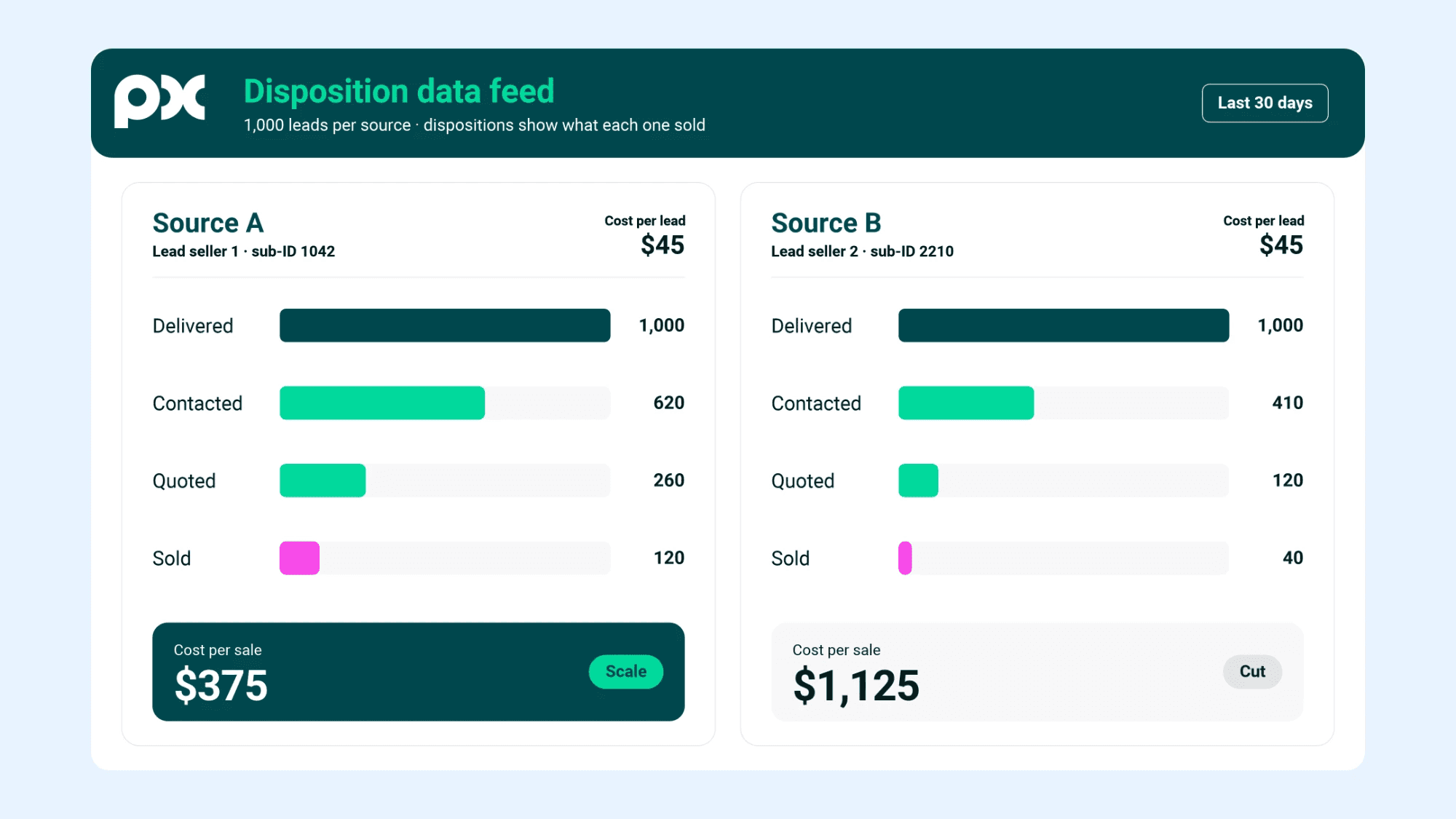Screen dimensions: 1456x819
Task: Click Source B $1,125 cost per sale
Action: click(856, 686)
